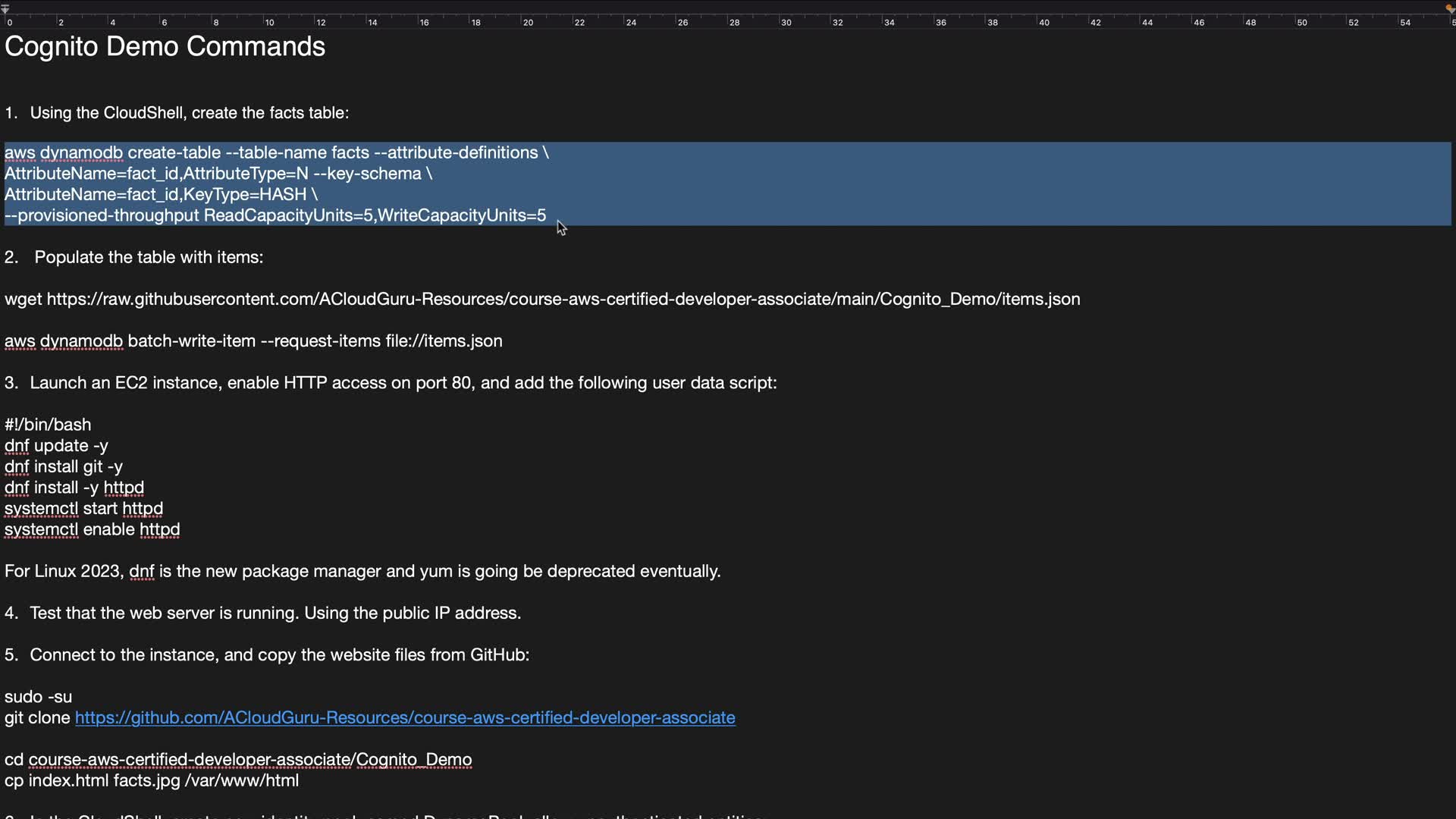The image size is (1456, 819).
Task: Click underlined 'dnf' in Linux 2023 sentence
Action: (x=141, y=572)
